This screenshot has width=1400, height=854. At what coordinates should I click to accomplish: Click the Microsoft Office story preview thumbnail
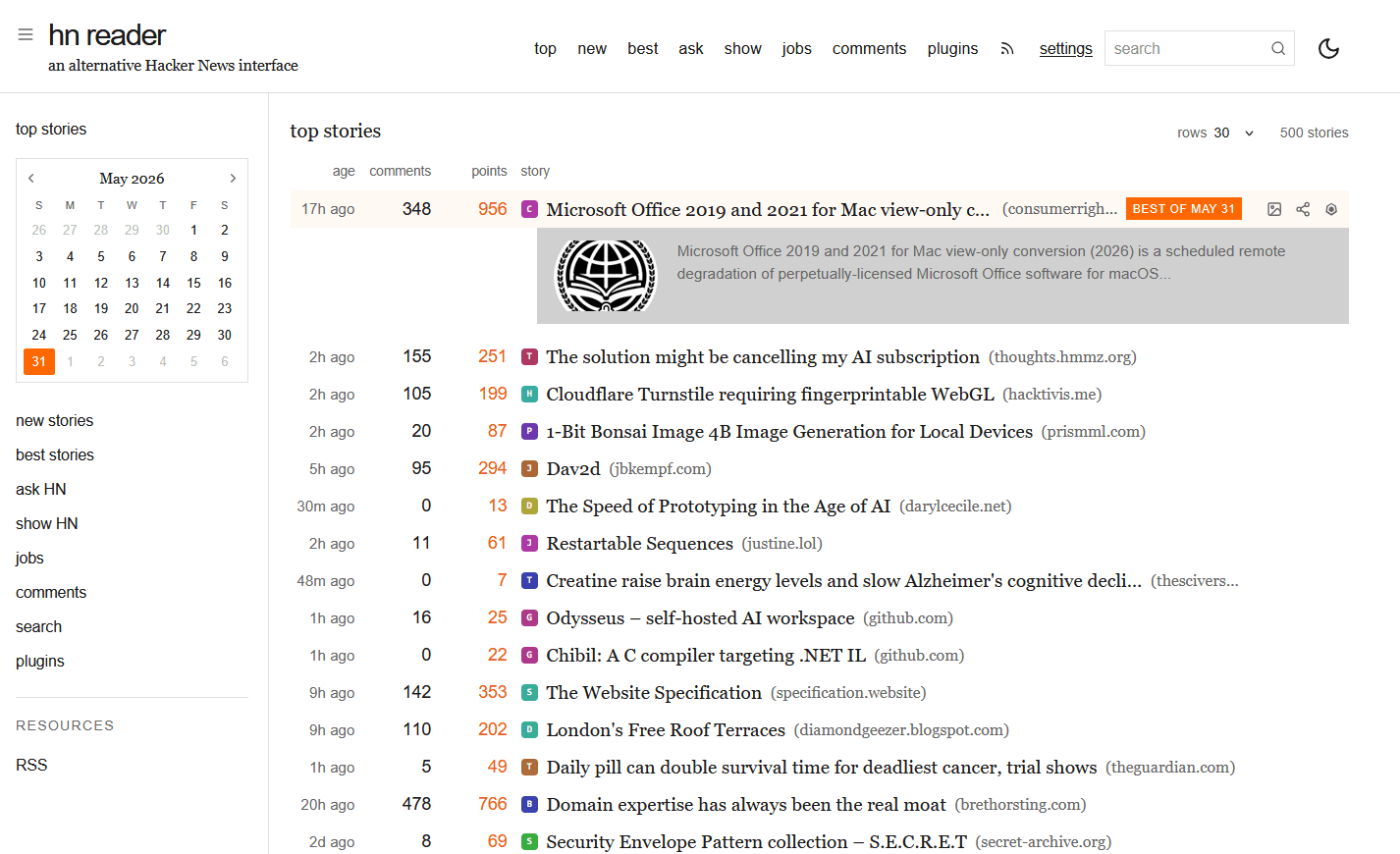click(x=607, y=276)
